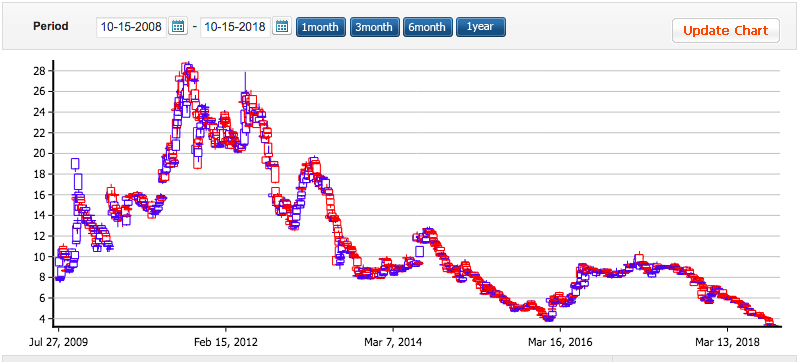The height and width of the screenshot is (362, 798).
Task: Click the end date field 10-15-2018
Action: (x=236, y=27)
